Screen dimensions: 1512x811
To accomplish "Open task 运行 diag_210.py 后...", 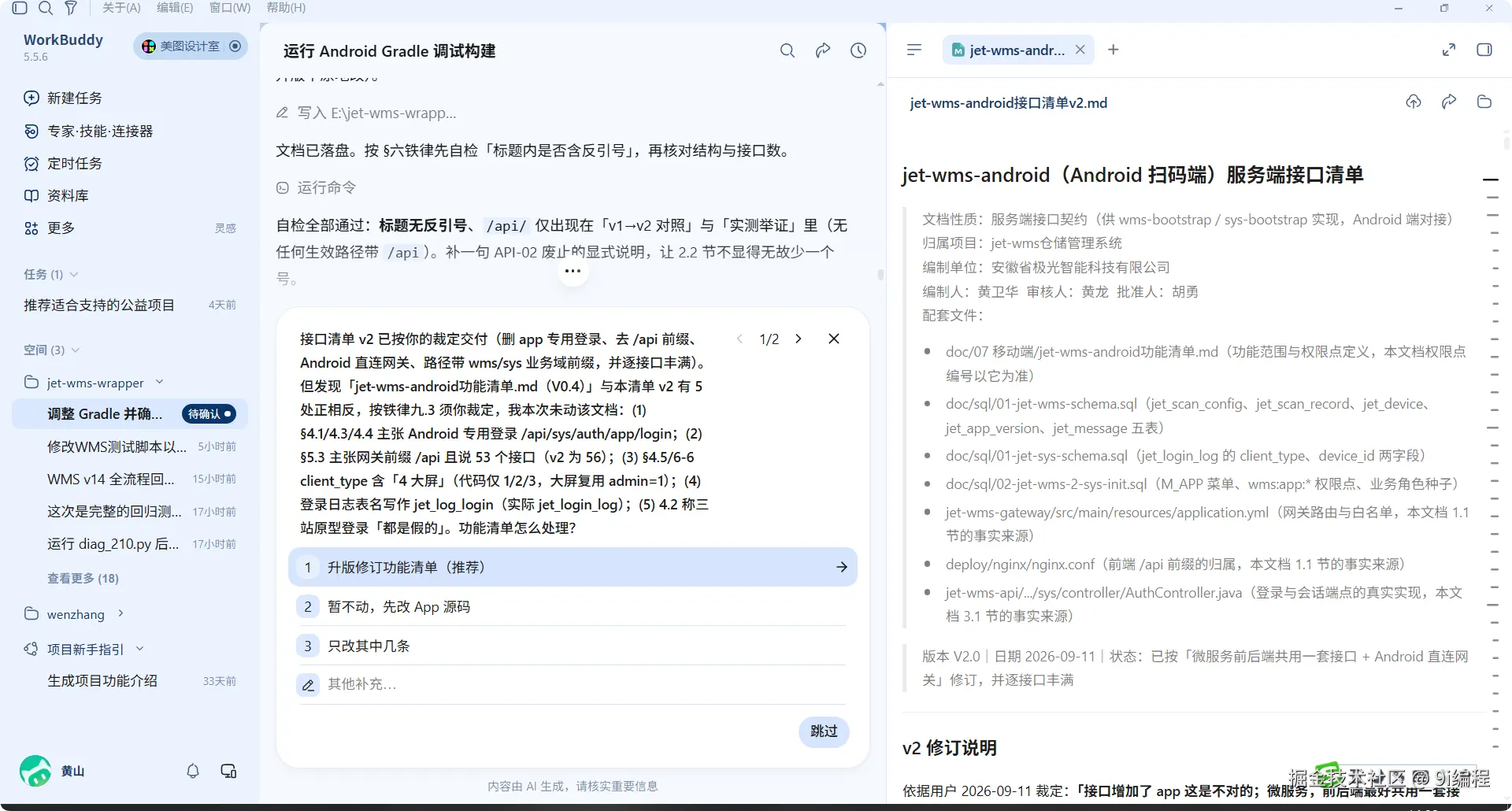I will tap(130, 544).
